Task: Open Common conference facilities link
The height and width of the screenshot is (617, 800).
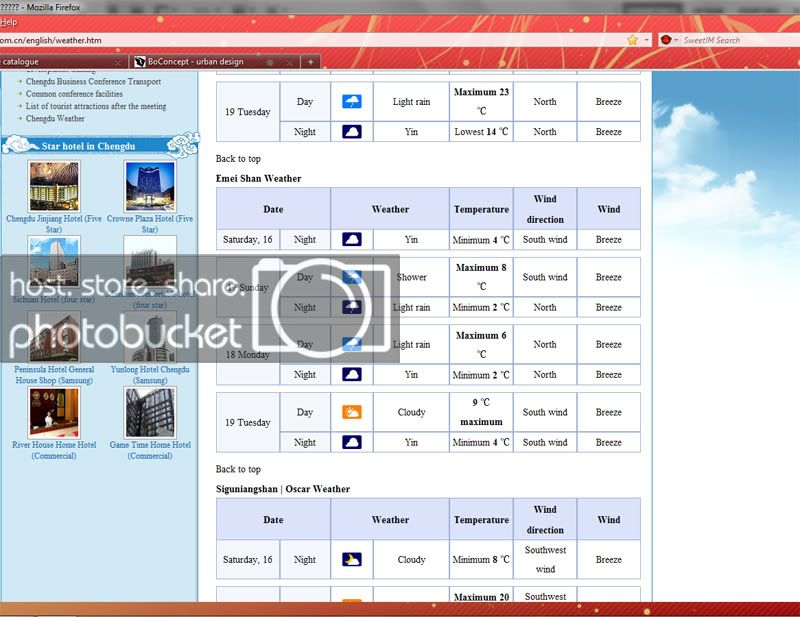Action: click(x=74, y=94)
